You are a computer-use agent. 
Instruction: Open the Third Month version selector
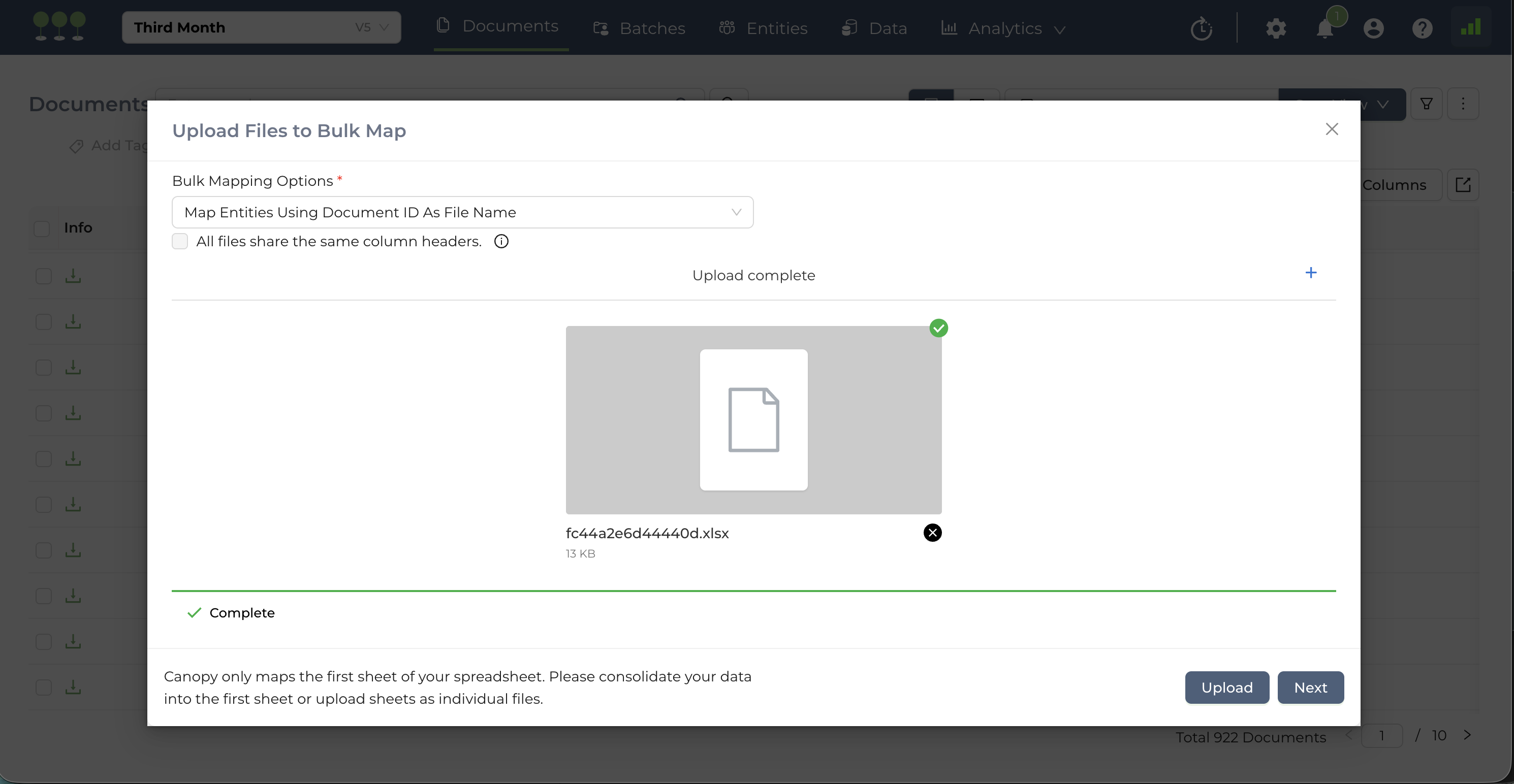(261, 27)
